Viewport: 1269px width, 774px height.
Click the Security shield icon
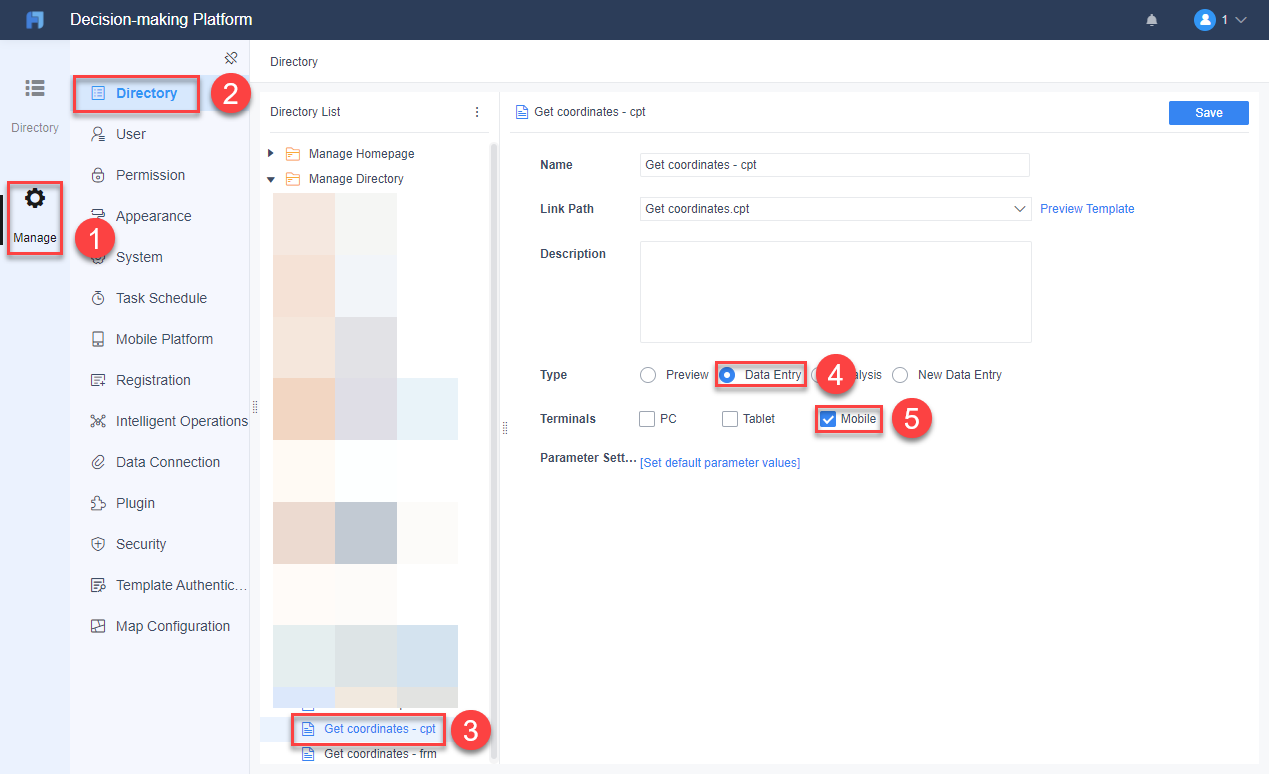pyautogui.click(x=98, y=544)
